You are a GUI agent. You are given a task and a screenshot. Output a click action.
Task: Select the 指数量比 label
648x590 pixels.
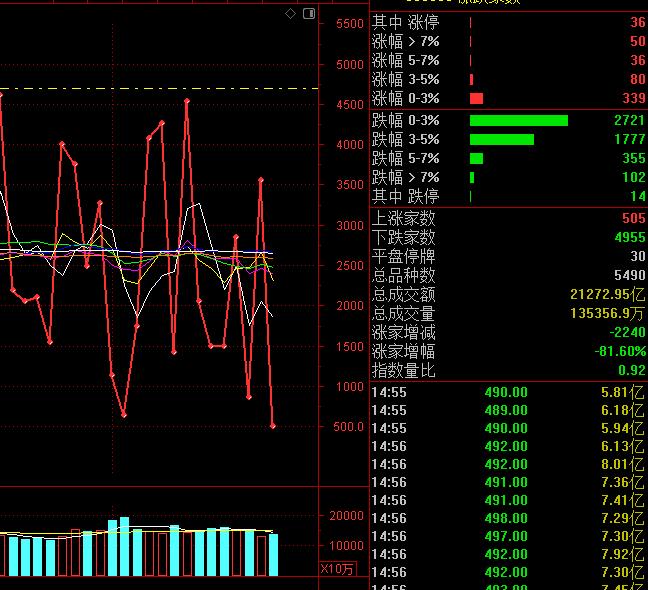[x=404, y=370]
